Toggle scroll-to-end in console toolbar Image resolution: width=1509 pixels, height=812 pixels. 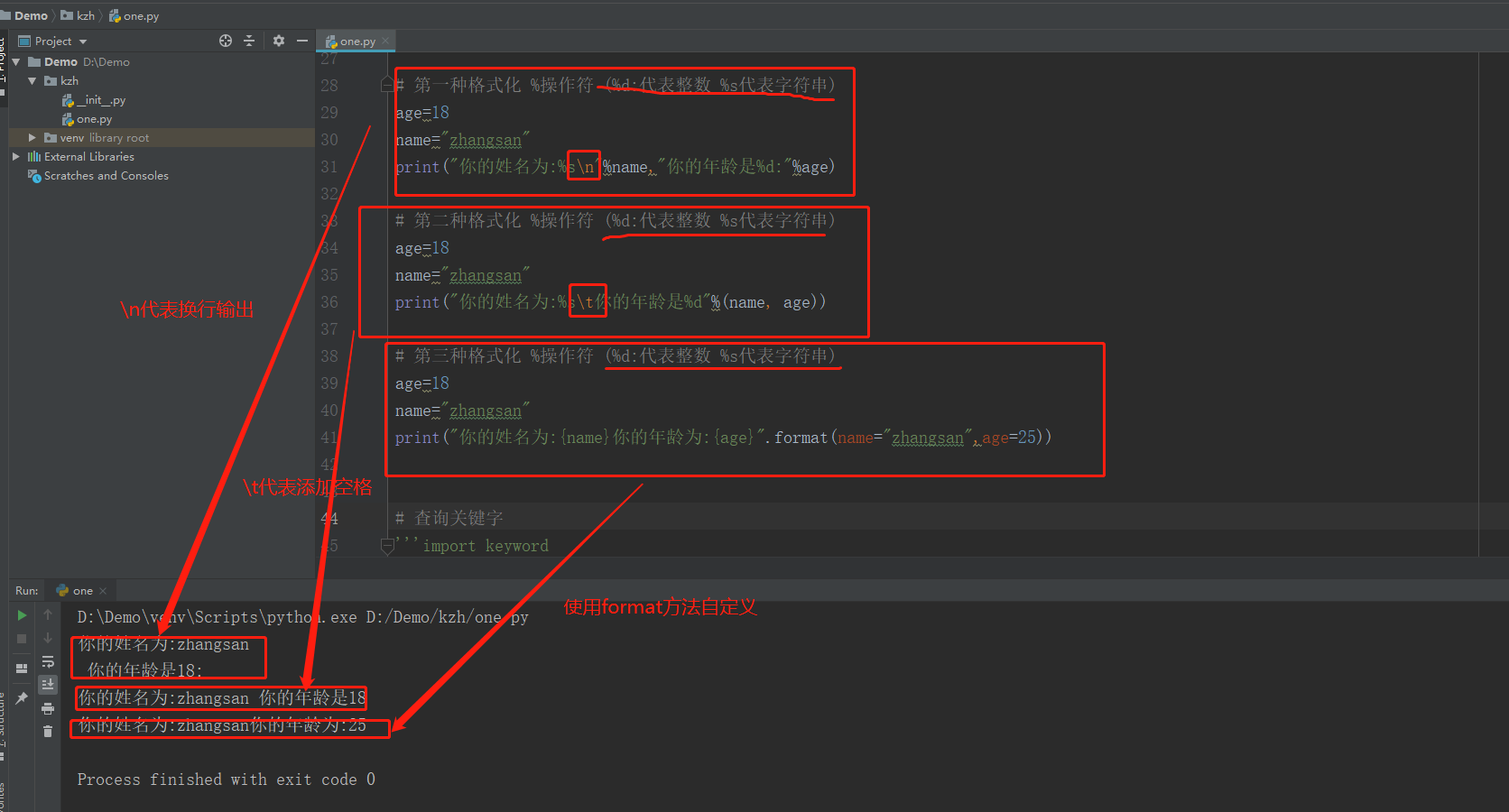(x=48, y=684)
